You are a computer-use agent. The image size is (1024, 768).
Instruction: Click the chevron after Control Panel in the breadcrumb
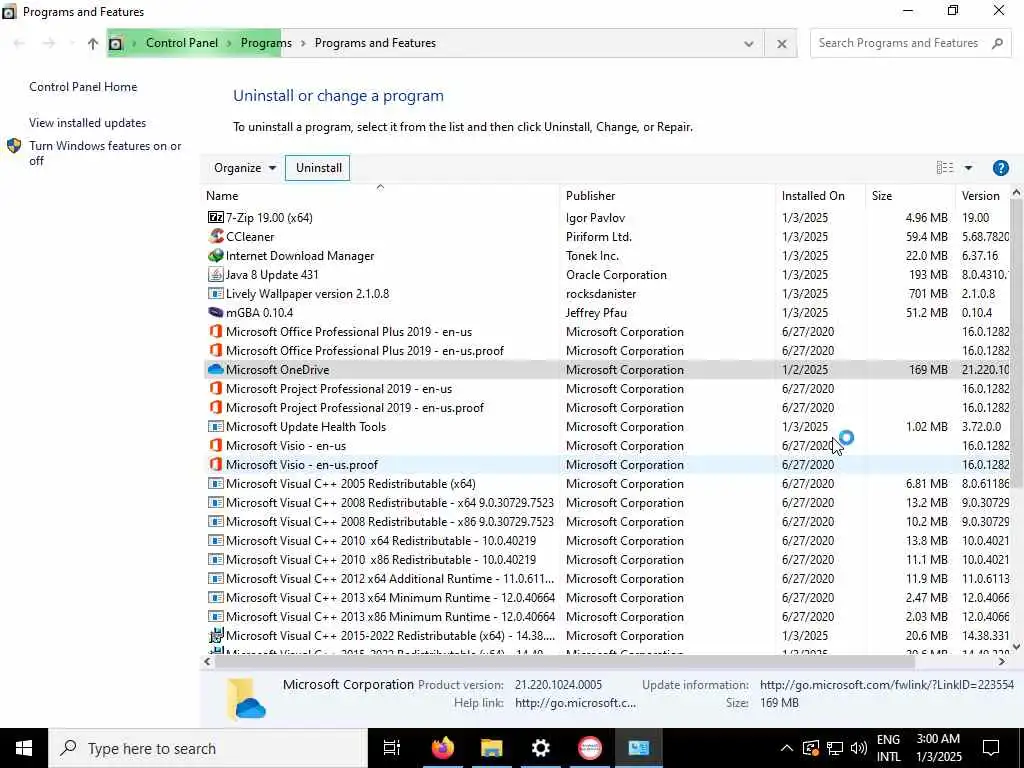(229, 43)
